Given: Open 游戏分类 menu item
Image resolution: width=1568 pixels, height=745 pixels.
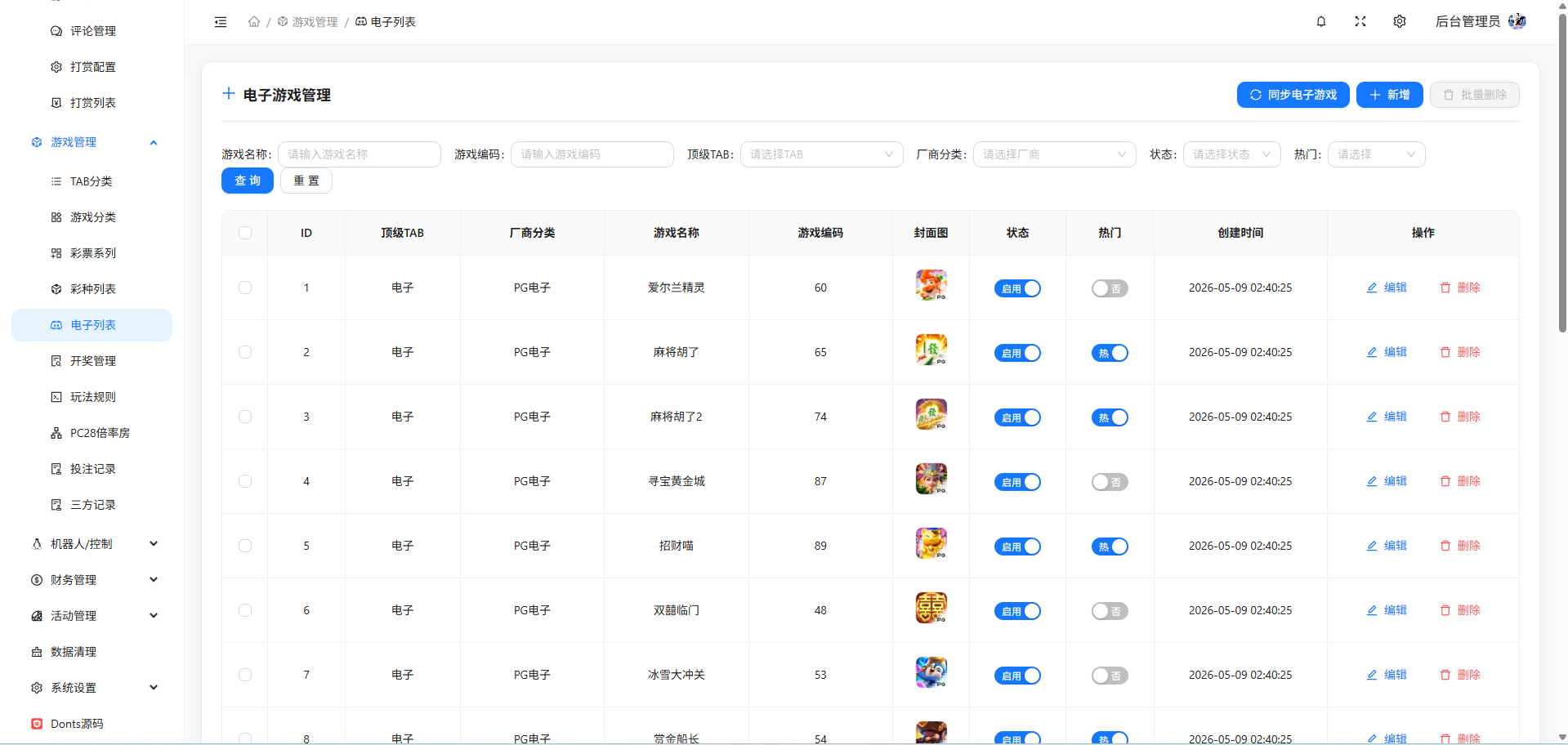Looking at the screenshot, I should (x=92, y=217).
